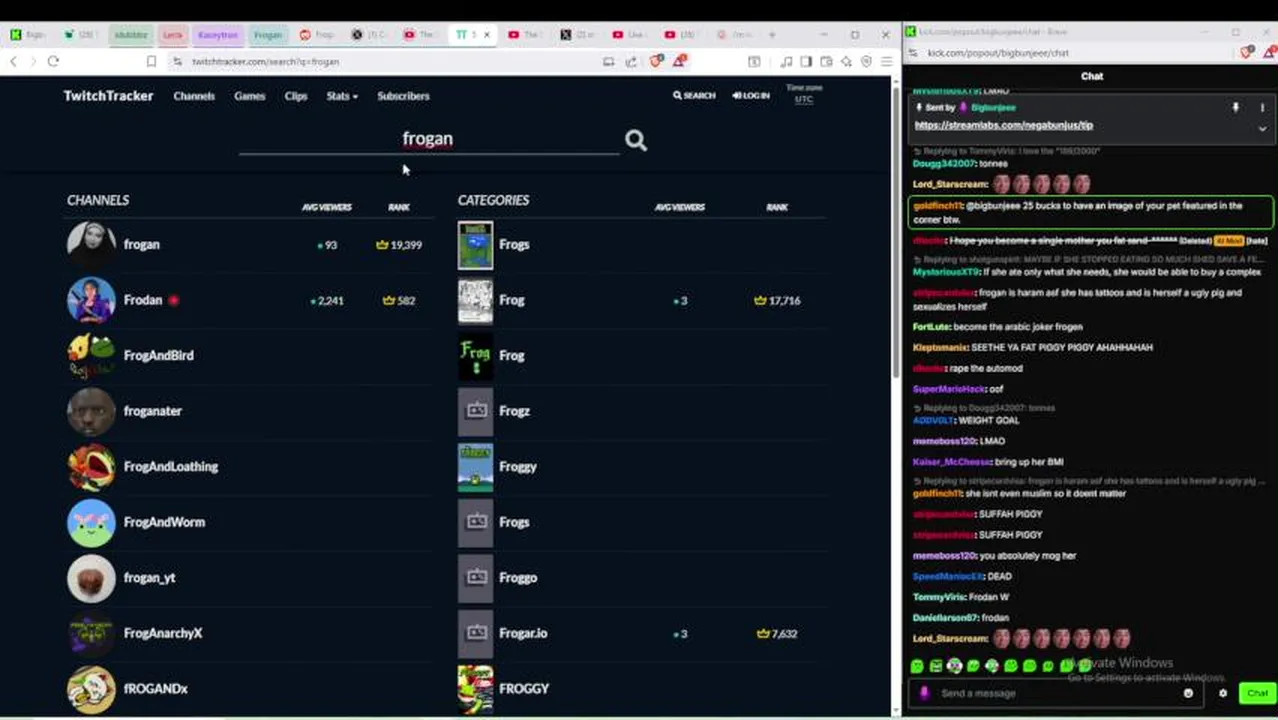
Task: Click the twitchtracker.com address bar
Action: point(380,61)
